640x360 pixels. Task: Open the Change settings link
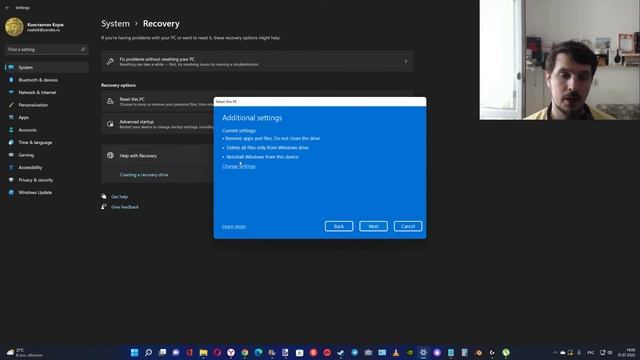(239, 166)
